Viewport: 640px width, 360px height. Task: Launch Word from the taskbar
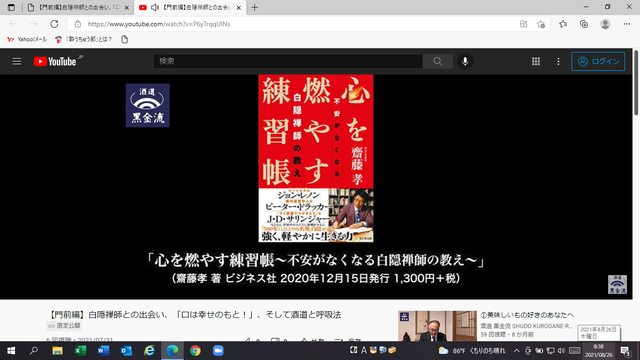103,351
